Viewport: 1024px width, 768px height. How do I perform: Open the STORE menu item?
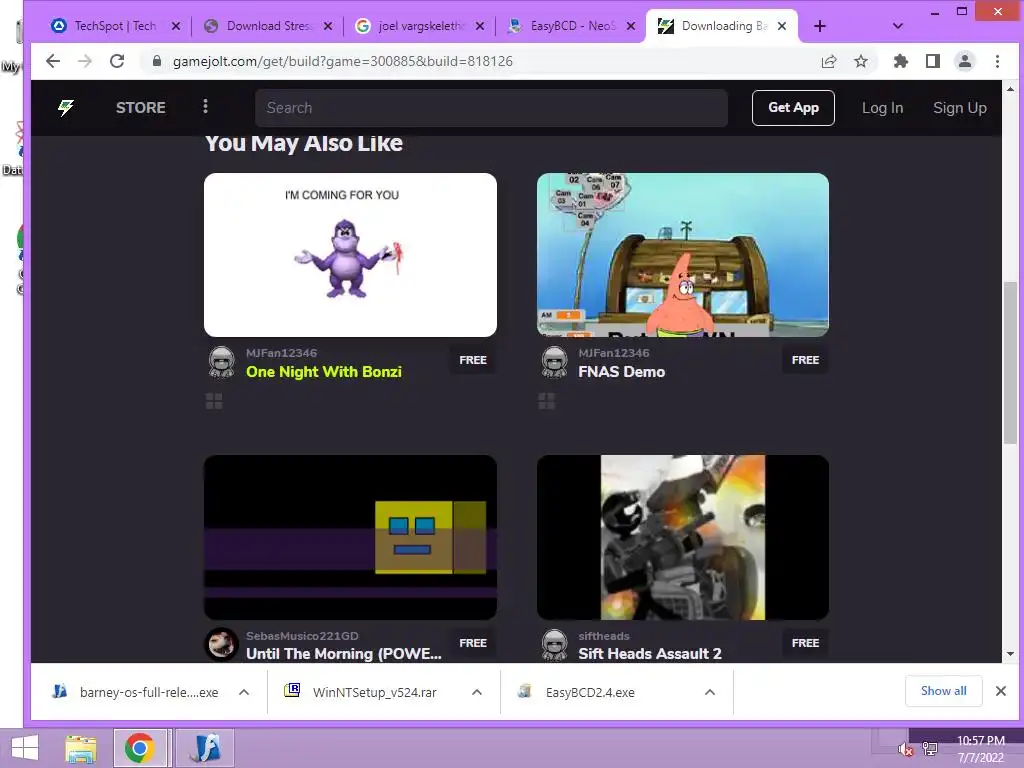coord(140,108)
